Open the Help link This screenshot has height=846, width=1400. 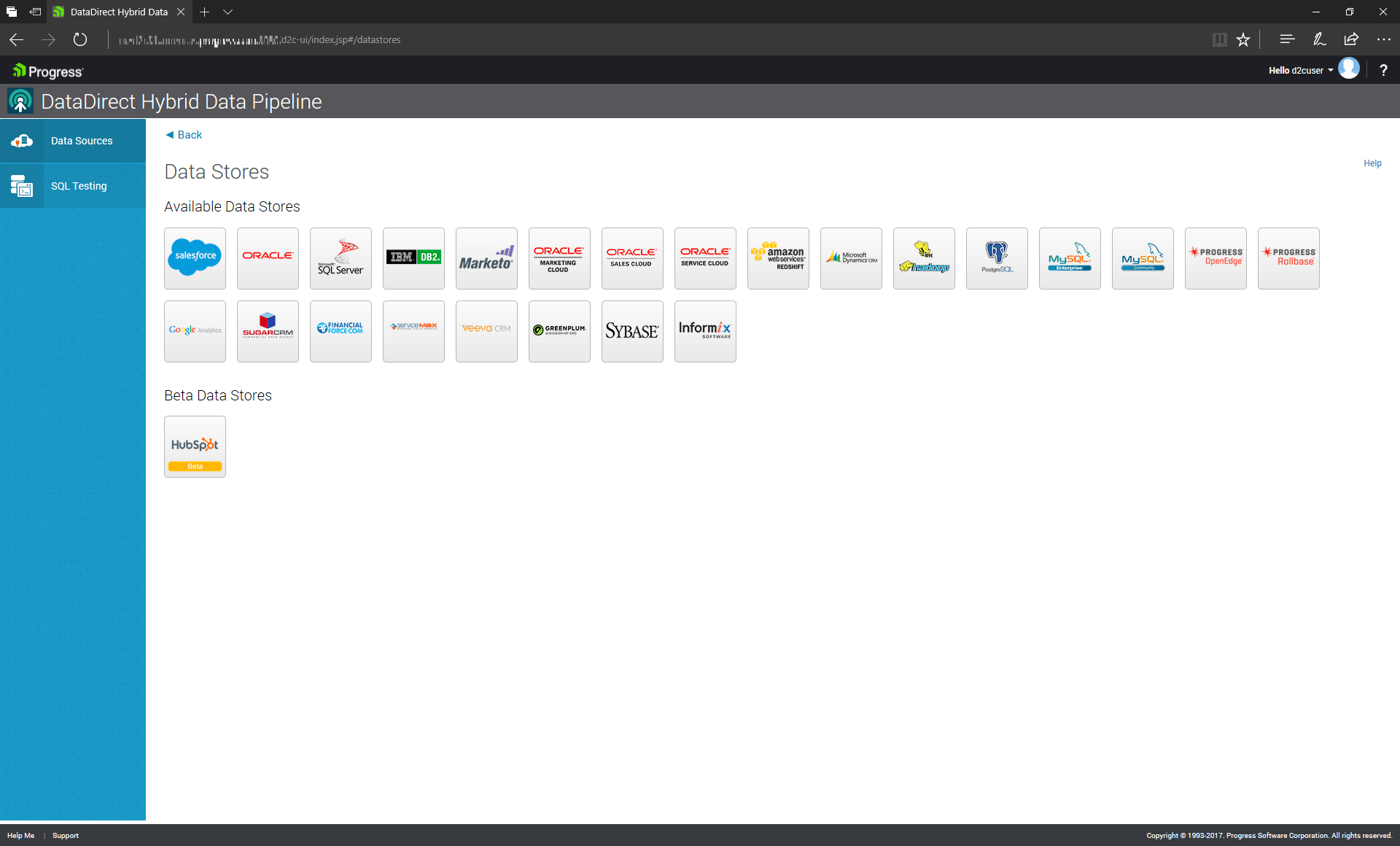(1372, 163)
